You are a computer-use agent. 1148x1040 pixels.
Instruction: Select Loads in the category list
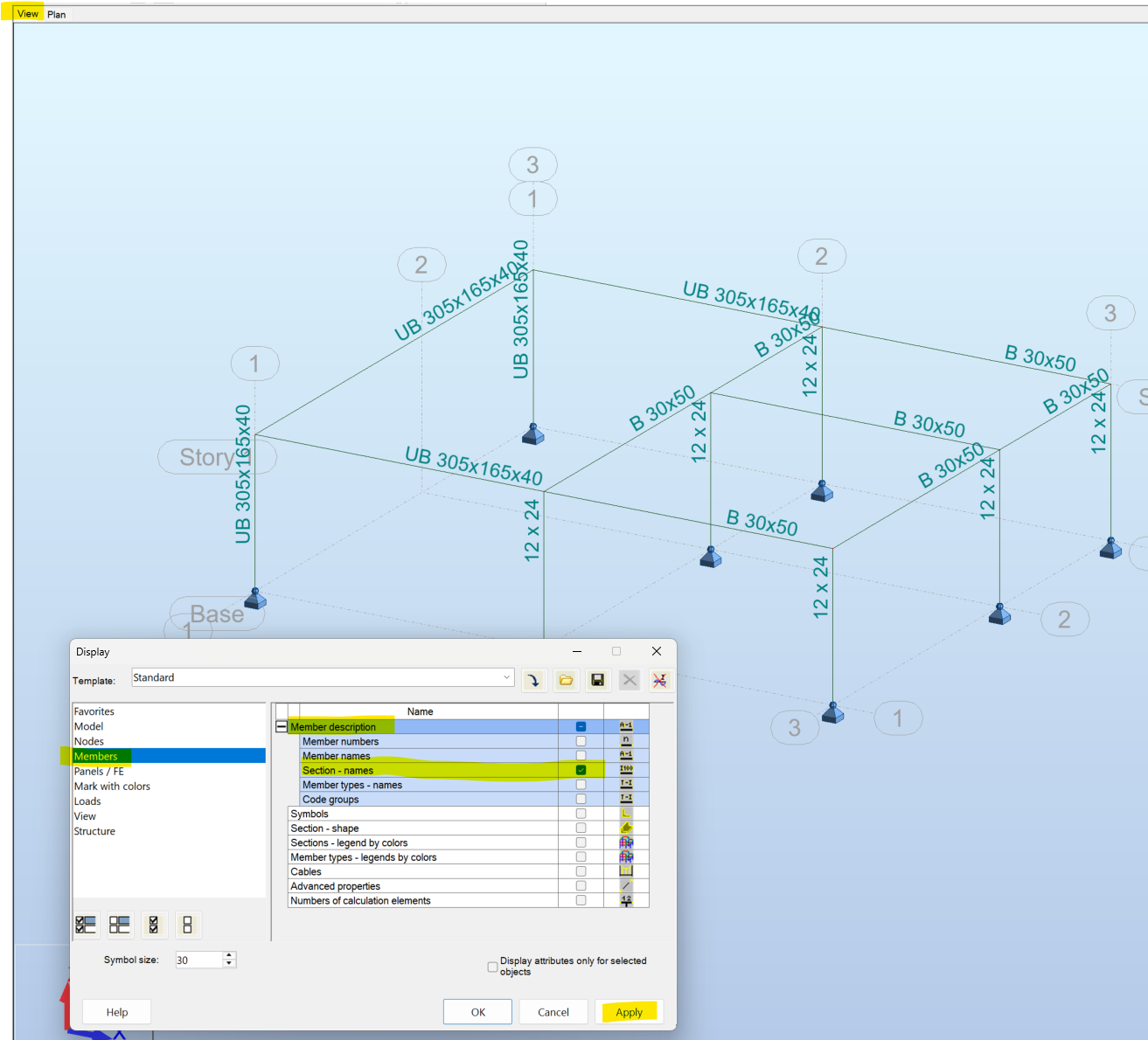[87, 801]
